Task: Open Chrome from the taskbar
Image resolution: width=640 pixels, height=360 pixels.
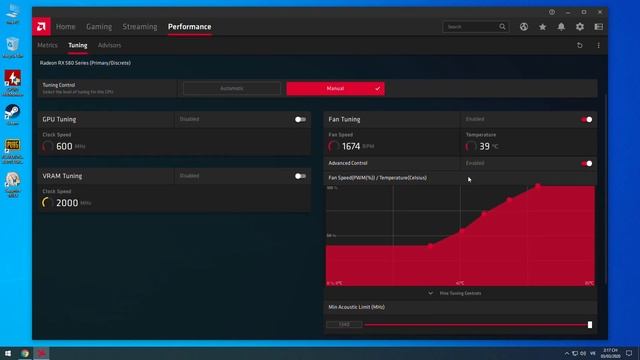Action: pos(25,353)
